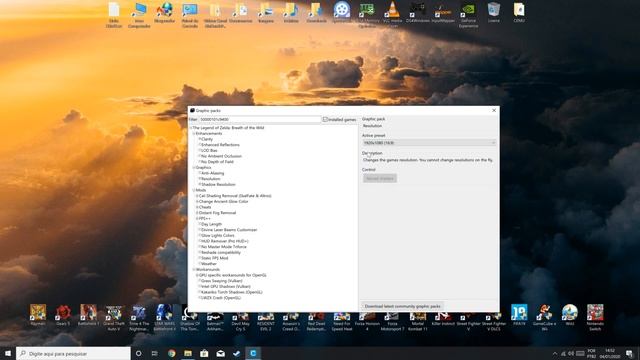Launch the Grand Theft Auto V shortcut
Image resolution: width=640 pixels, height=360 pixels.
pyautogui.click(x=114, y=317)
